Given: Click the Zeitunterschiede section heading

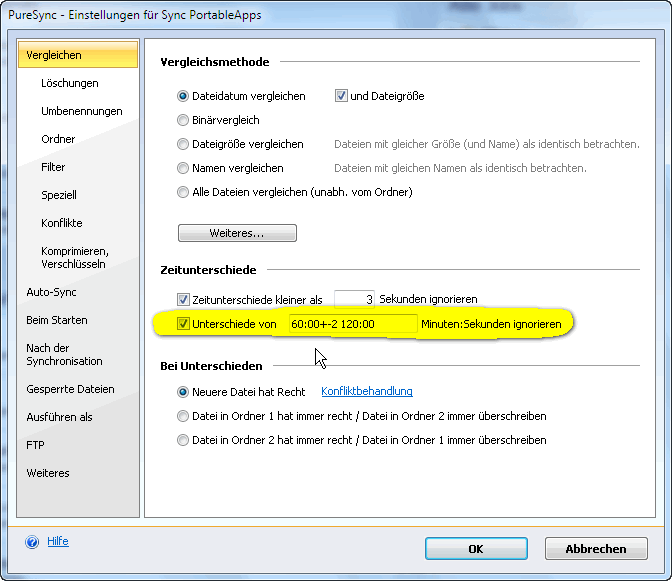Looking at the screenshot, I should 208,270.
